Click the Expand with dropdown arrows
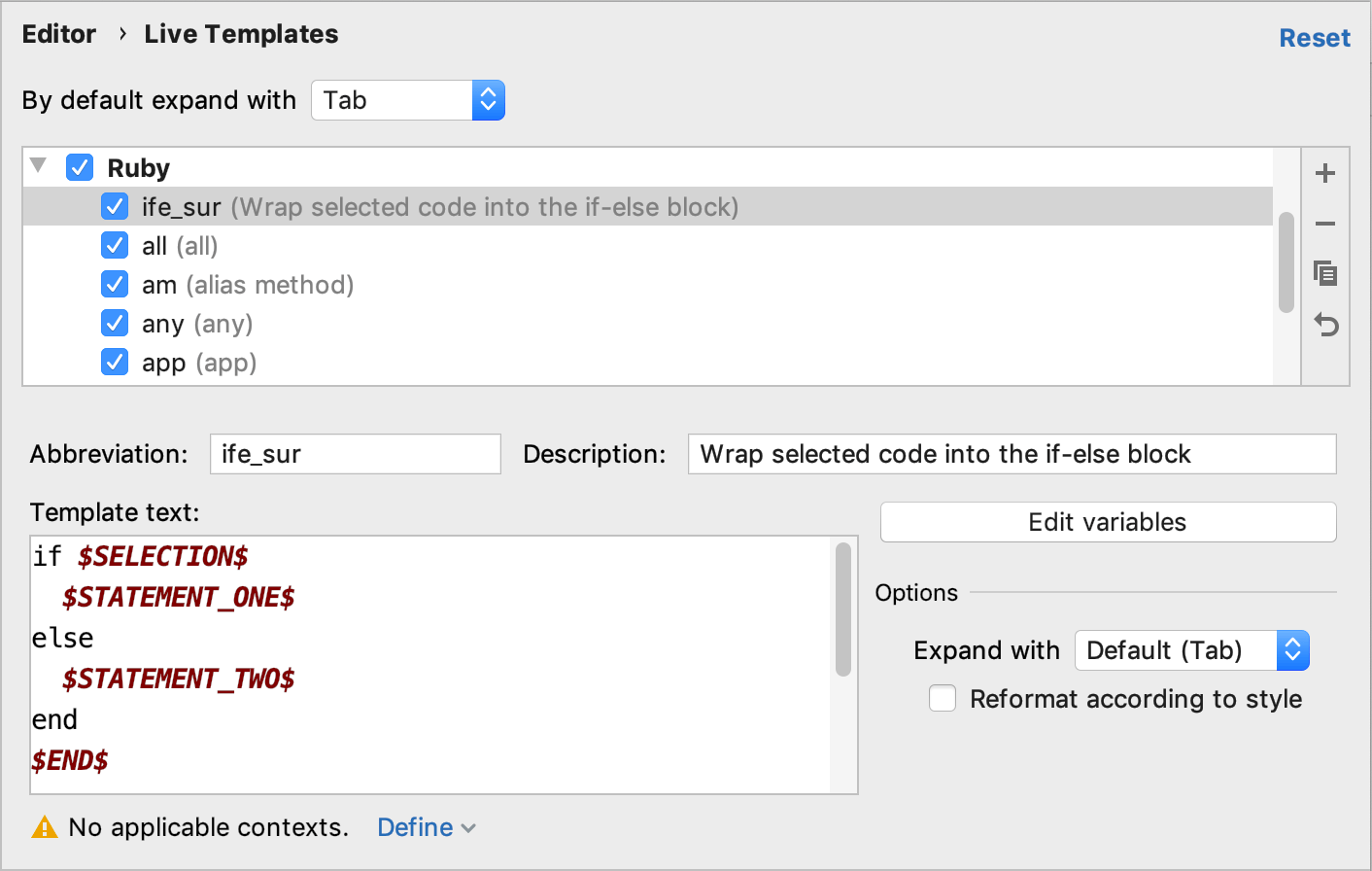 click(x=1293, y=650)
